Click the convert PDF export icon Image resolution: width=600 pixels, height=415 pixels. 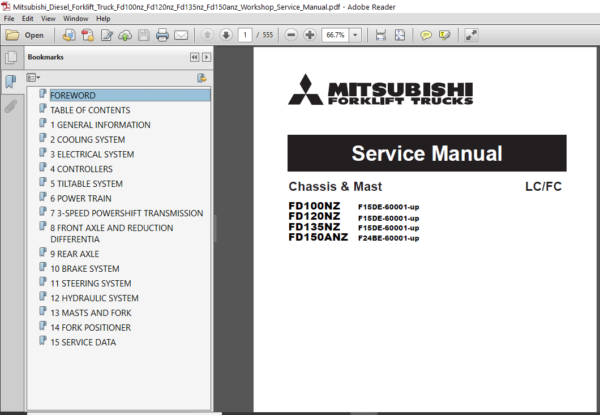88,35
